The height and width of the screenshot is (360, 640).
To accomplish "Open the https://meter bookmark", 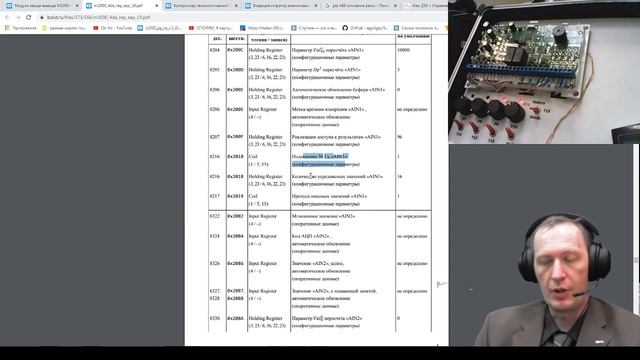I will click(262, 28).
